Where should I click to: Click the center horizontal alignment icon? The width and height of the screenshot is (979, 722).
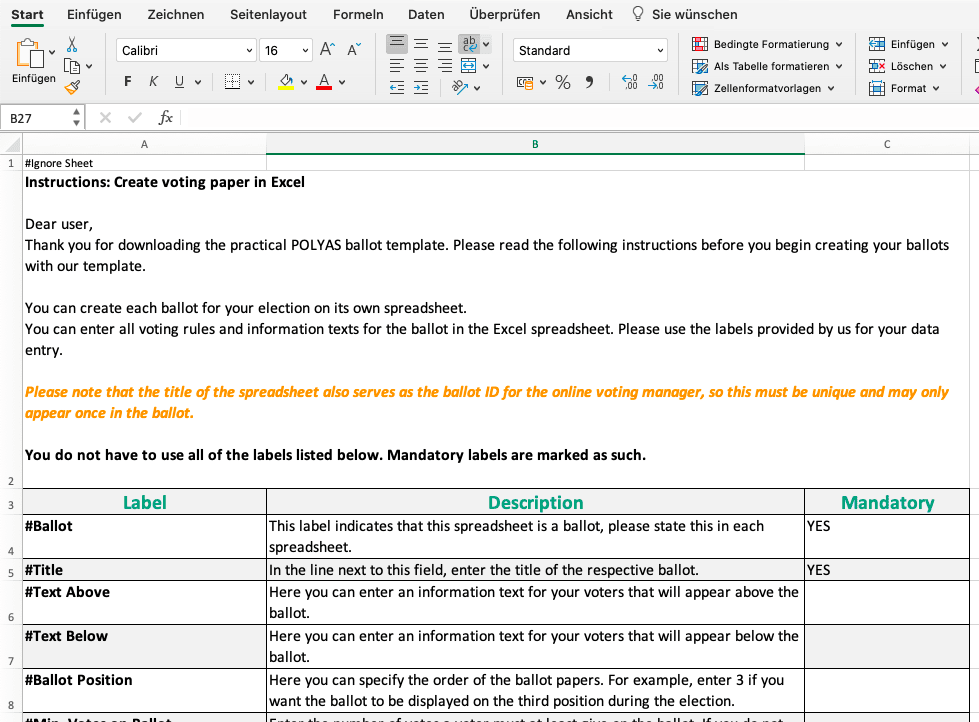tap(421, 65)
